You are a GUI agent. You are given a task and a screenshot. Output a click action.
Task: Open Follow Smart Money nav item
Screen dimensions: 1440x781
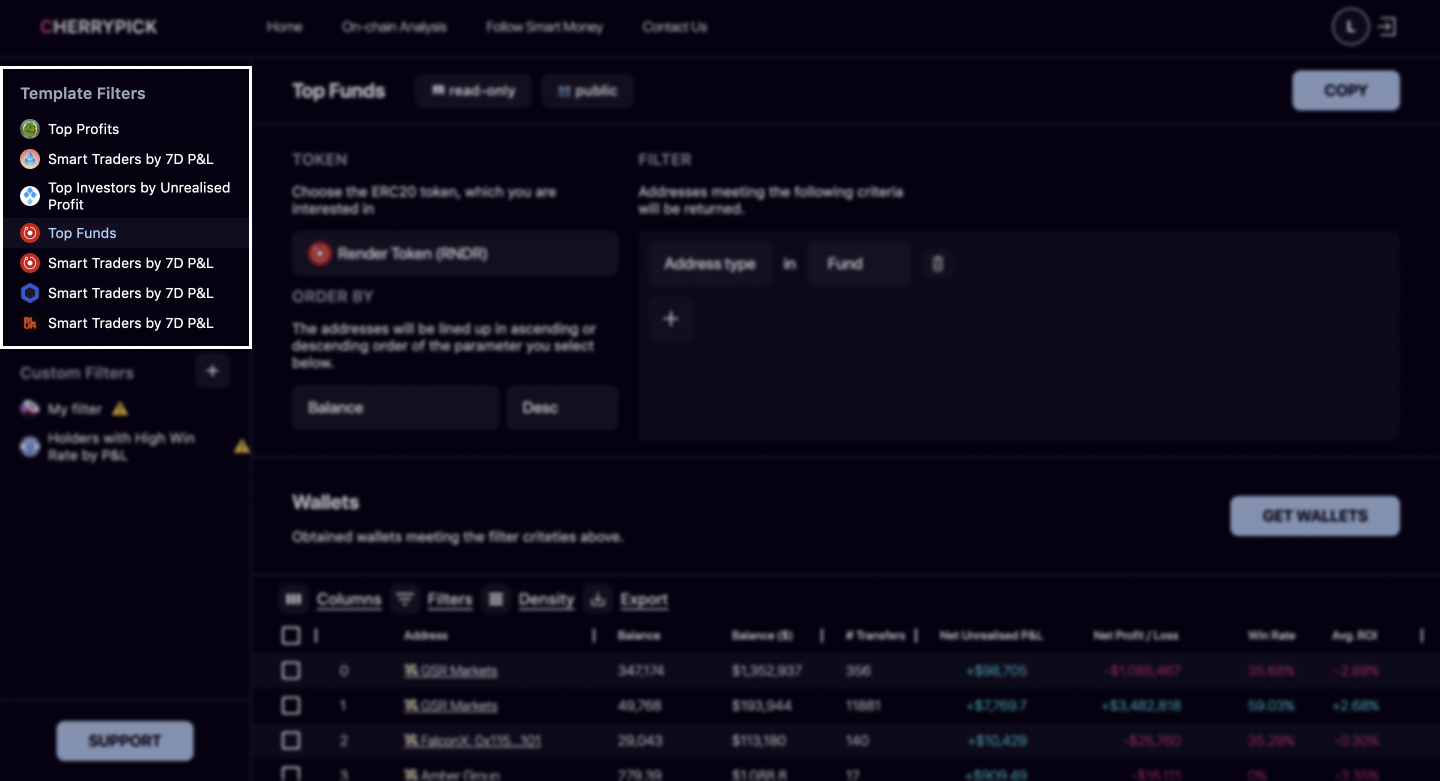click(x=544, y=27)
